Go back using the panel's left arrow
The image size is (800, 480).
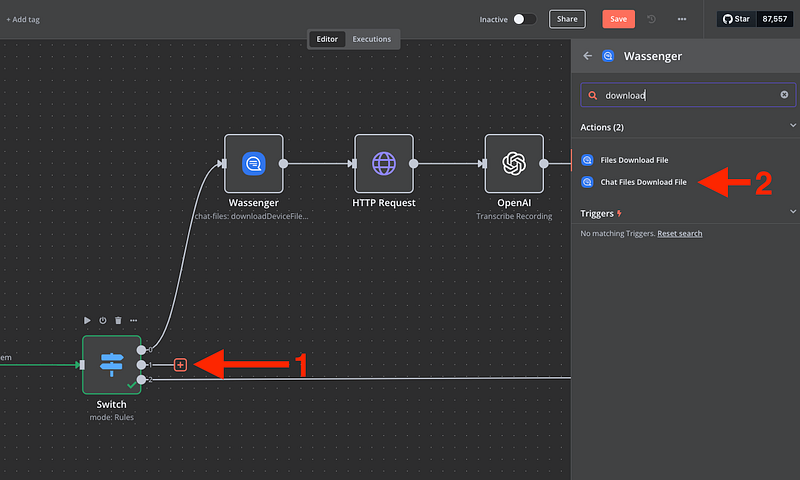tap(587, 56)
